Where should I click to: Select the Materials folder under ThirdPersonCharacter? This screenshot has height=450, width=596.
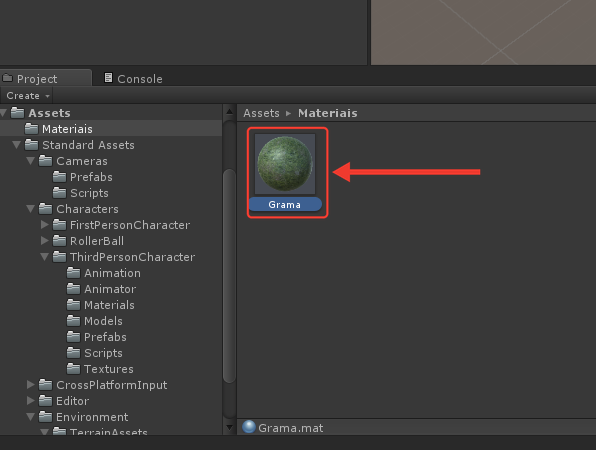pyautogui.click(x=109, y=305)
